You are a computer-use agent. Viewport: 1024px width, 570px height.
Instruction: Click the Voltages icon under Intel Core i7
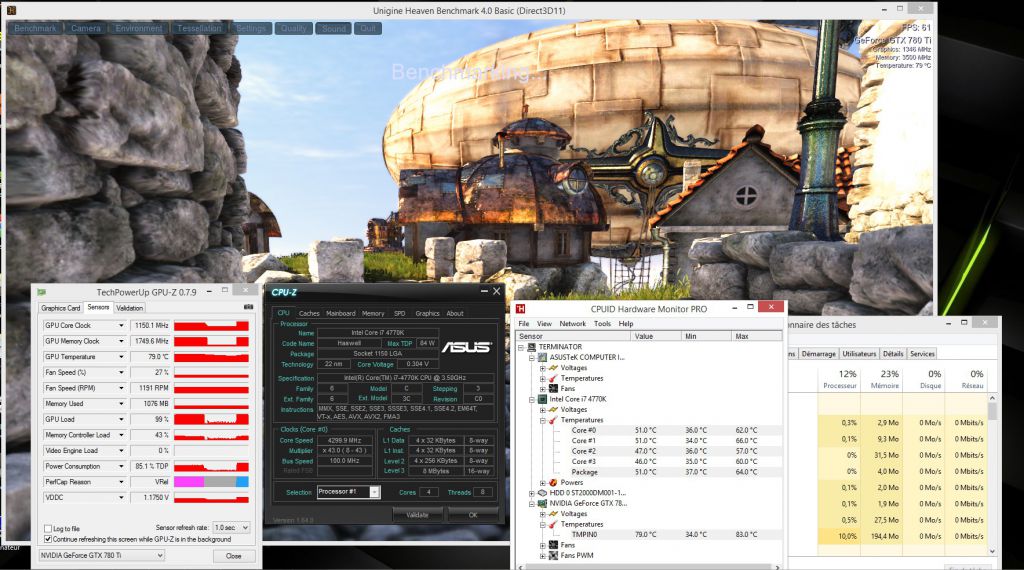tap(553, 409)
